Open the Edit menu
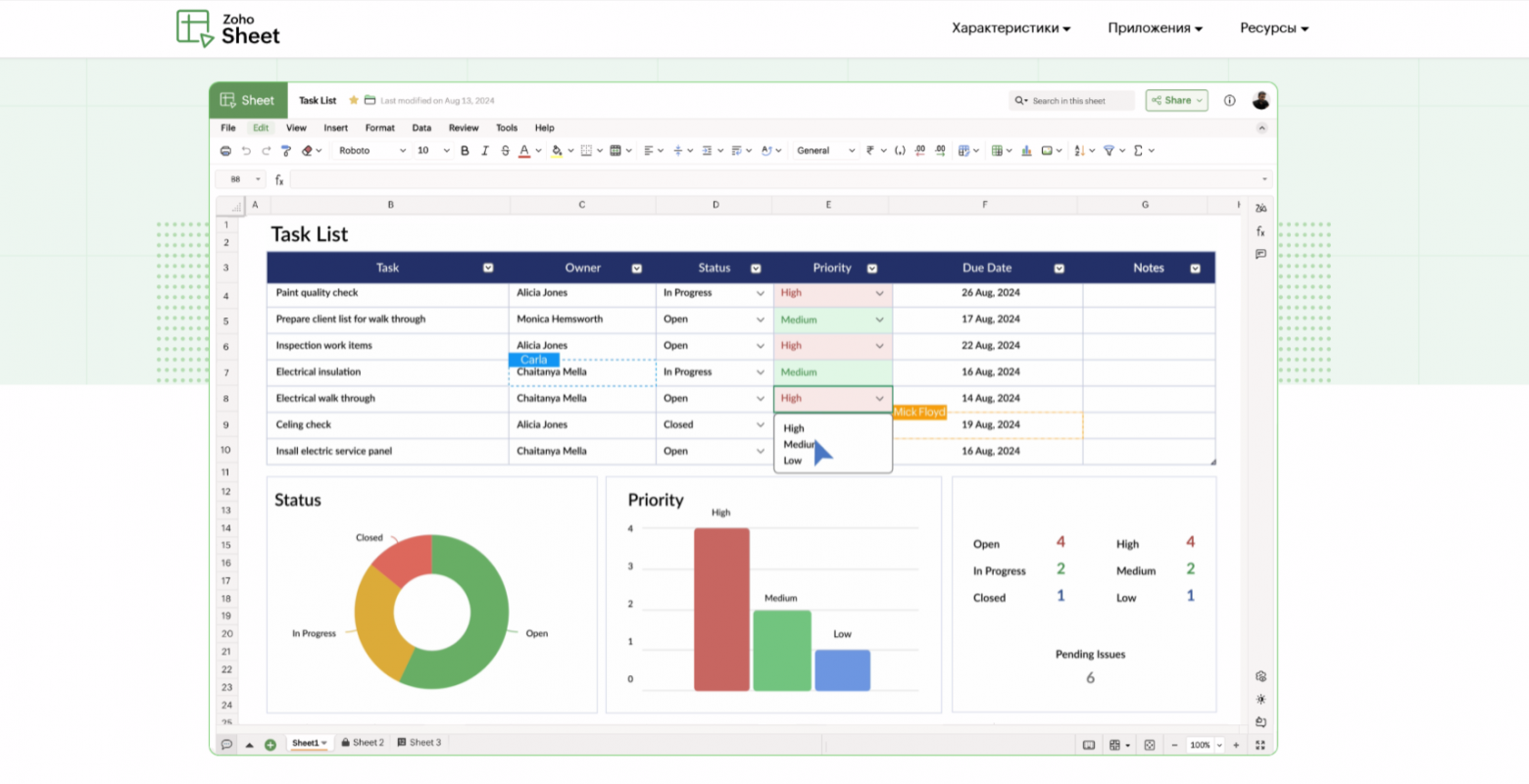 pyautogui.click(x=261, y=128)
